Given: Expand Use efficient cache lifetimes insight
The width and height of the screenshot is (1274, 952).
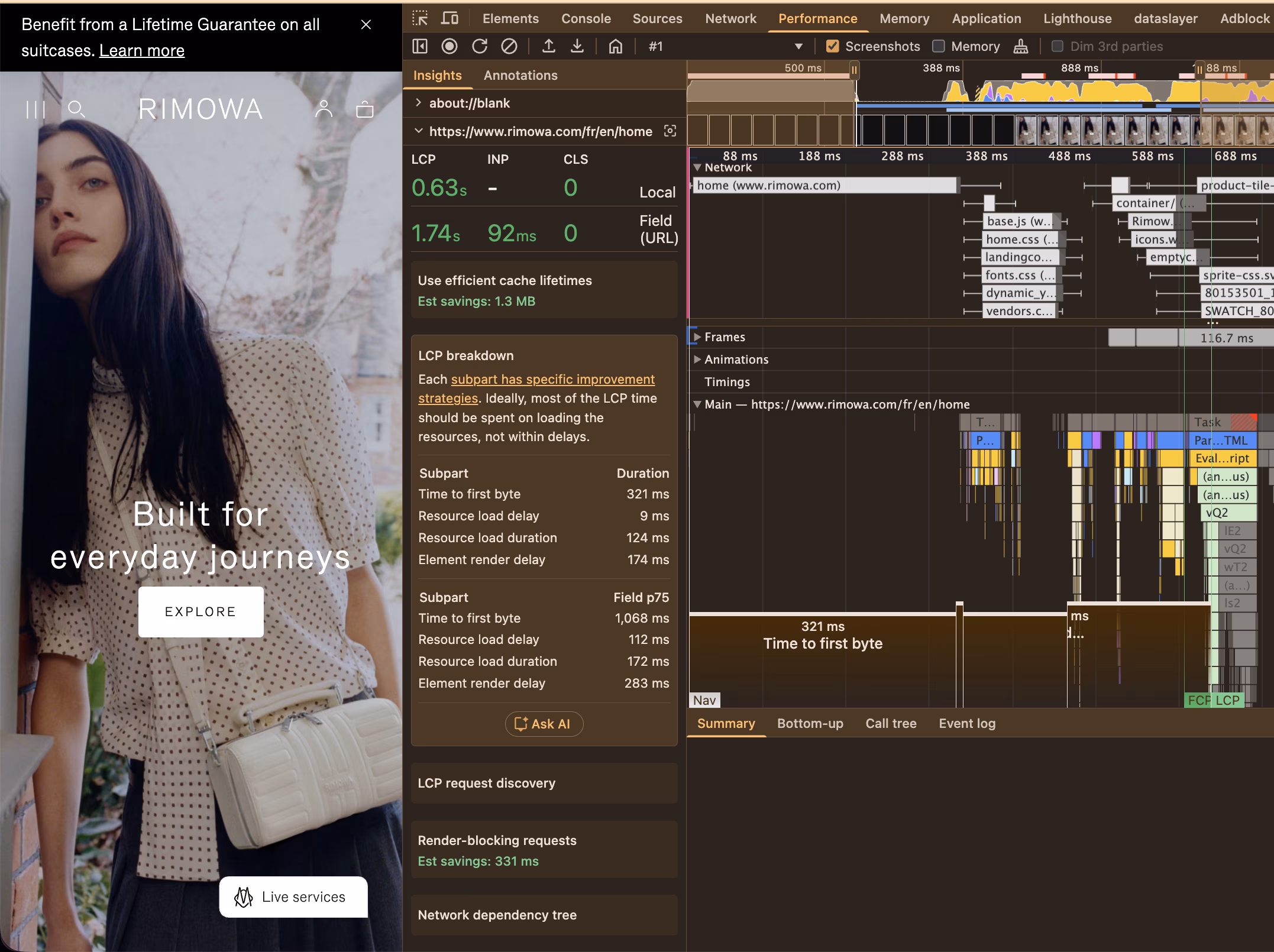Looking at the screenshot, I should [x=544, y=290].
